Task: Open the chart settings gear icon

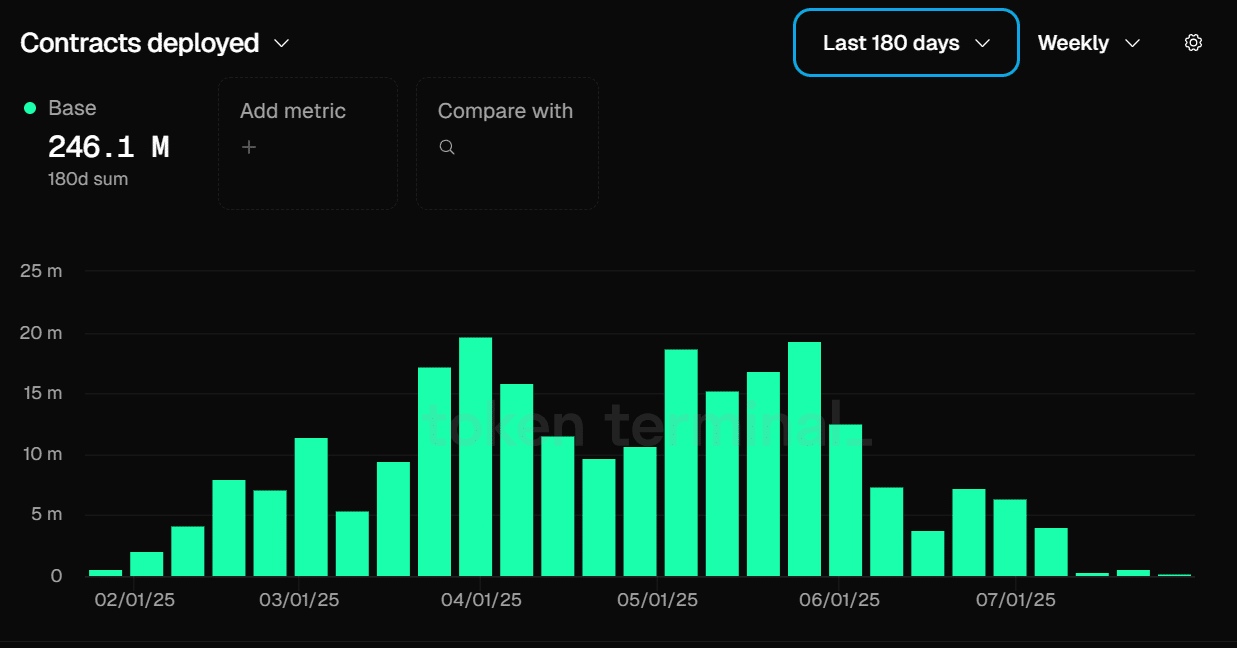Action: (1192, 43)
